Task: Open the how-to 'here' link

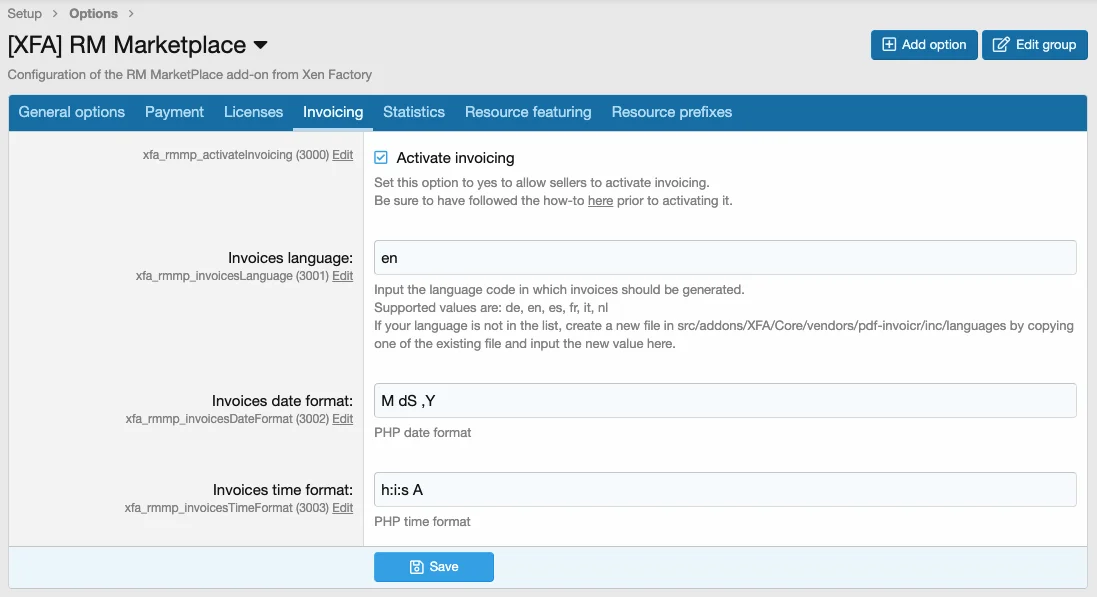Action: pyautogui.click(x=600, y=201)
